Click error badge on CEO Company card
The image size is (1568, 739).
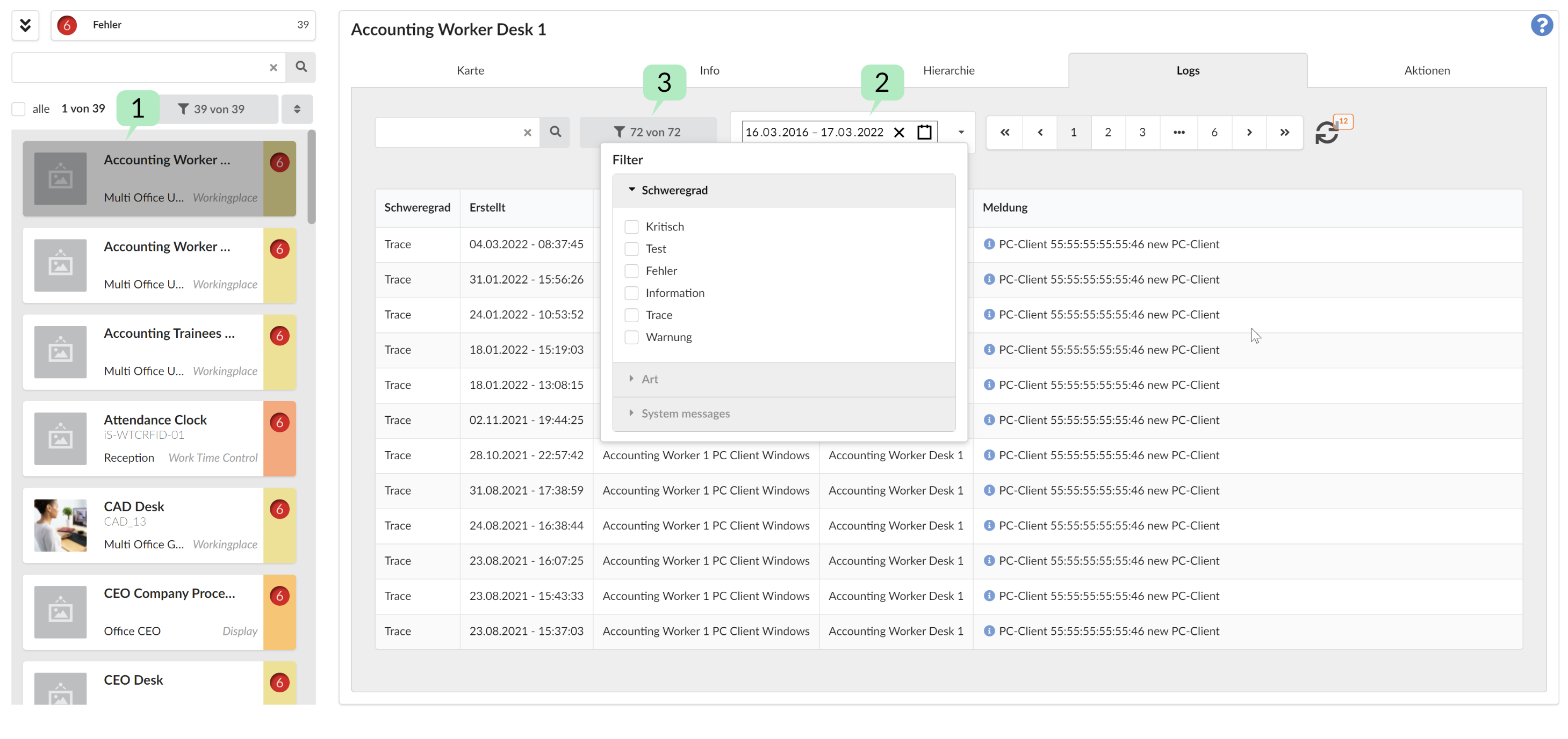[279, 596]
